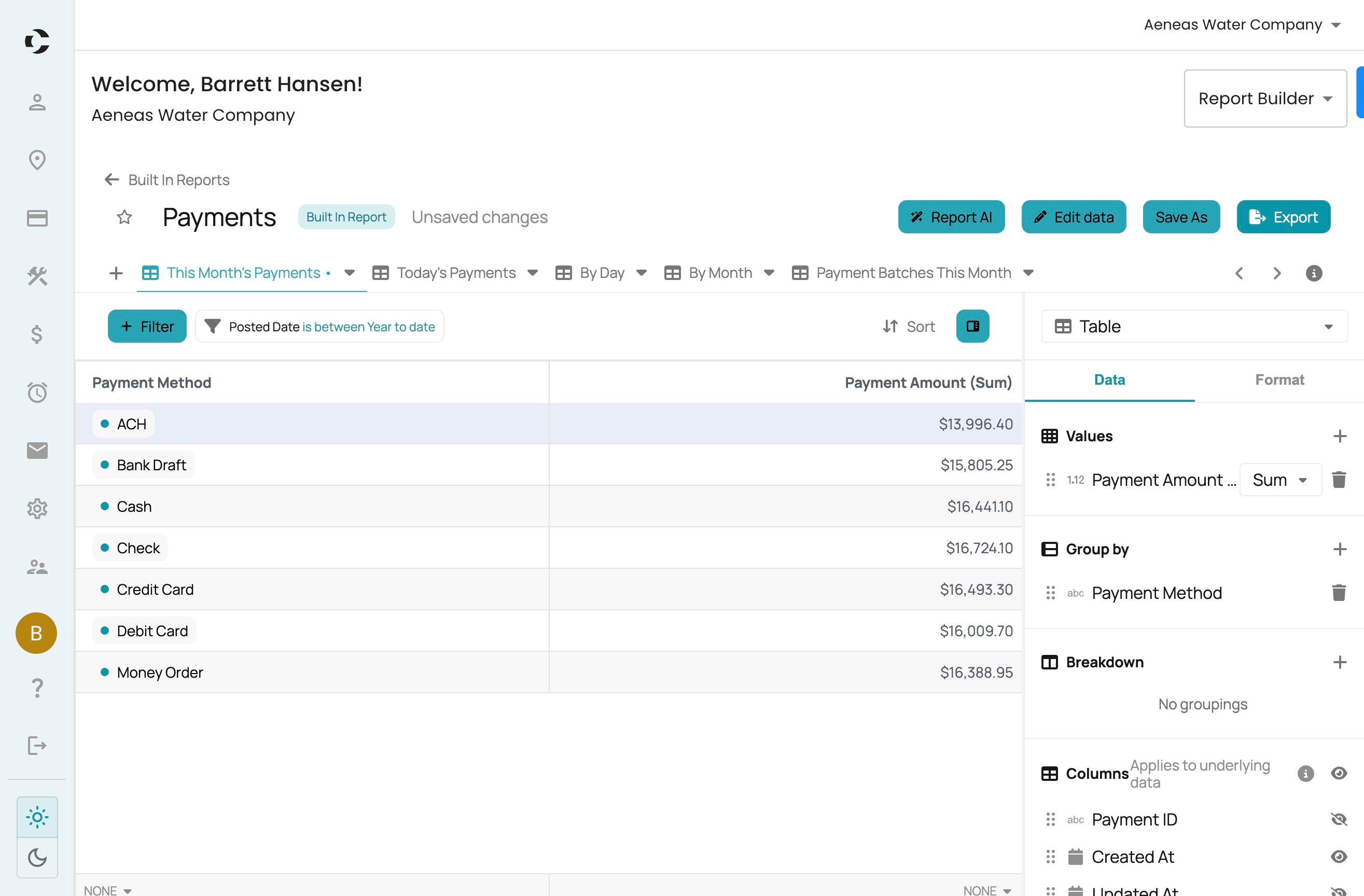Hide the Created At column
This screenshot has width=1364, height=896.
[x=1338, y=857]
